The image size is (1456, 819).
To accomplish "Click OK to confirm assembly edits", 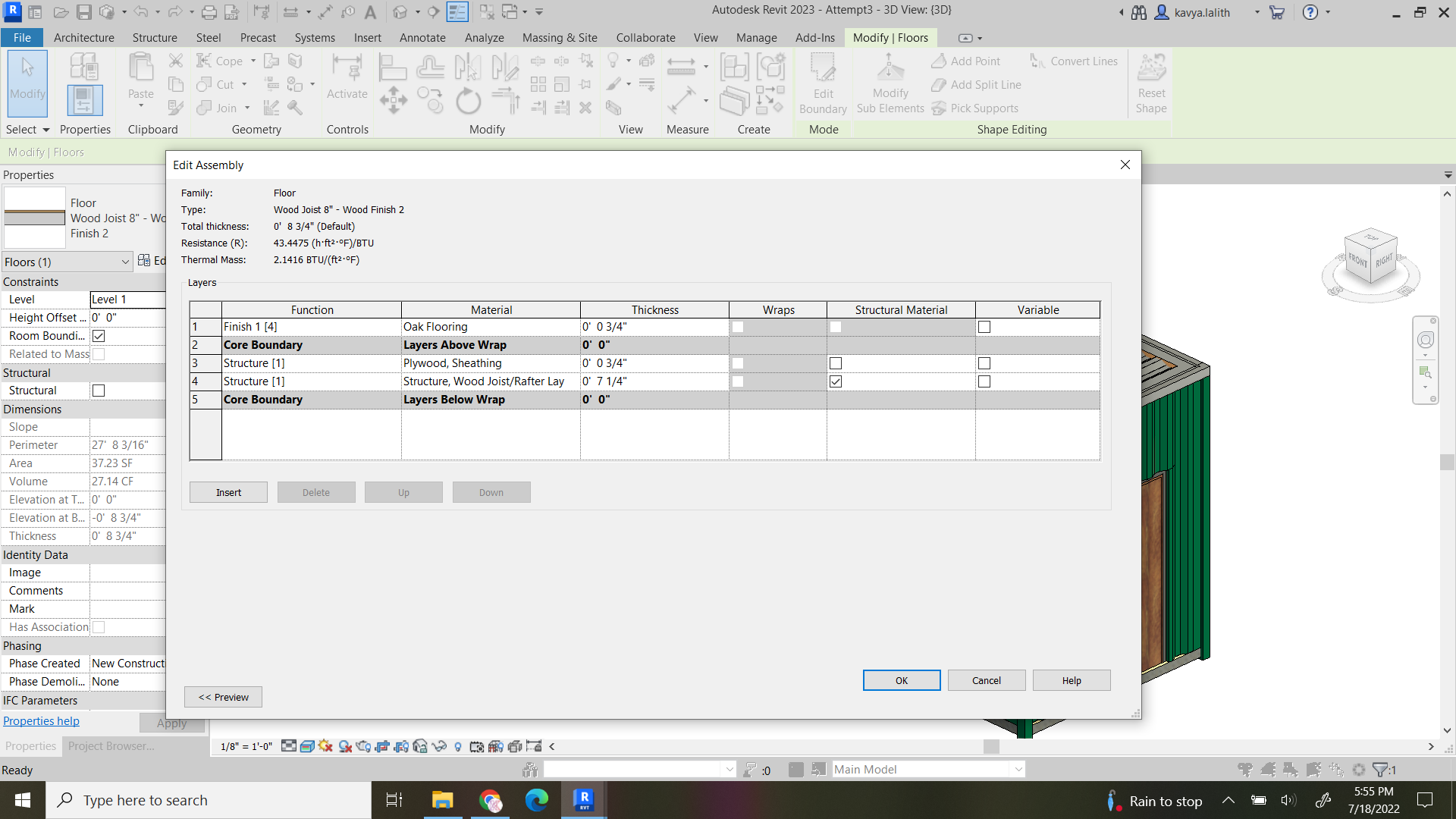I will (x=901, y=679).
